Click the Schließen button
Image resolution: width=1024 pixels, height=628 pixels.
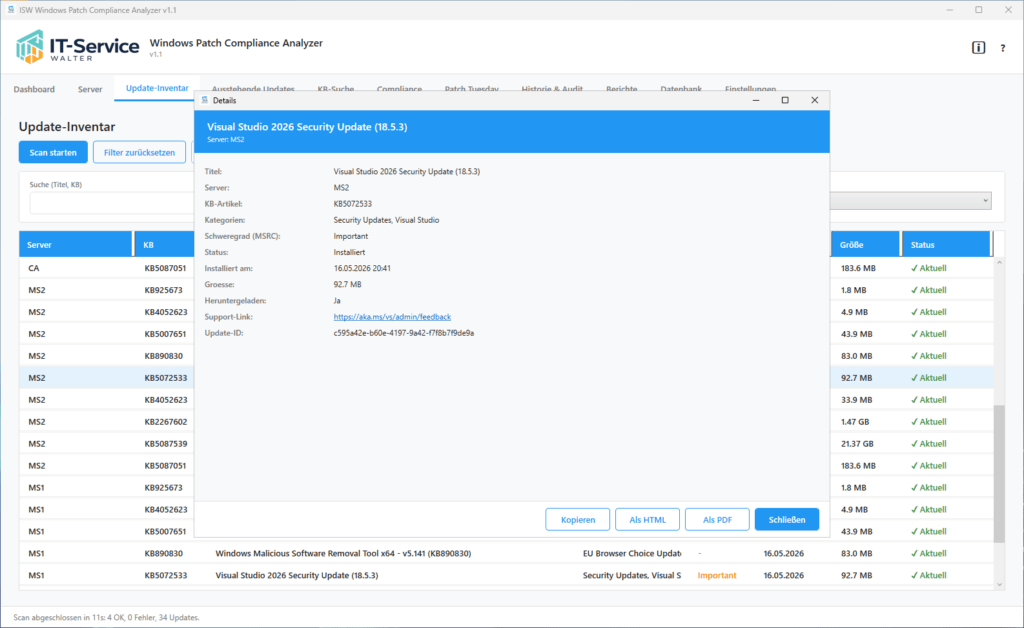click(x=787, y=520)
